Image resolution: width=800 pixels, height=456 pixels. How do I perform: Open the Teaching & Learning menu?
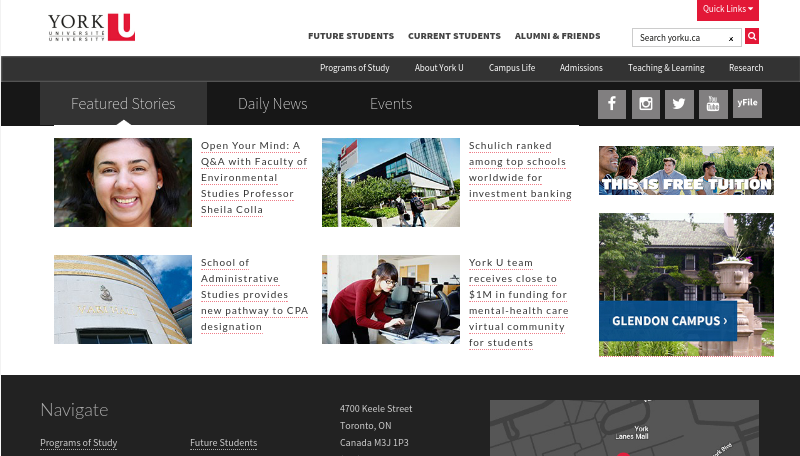[x=666, y=68]
